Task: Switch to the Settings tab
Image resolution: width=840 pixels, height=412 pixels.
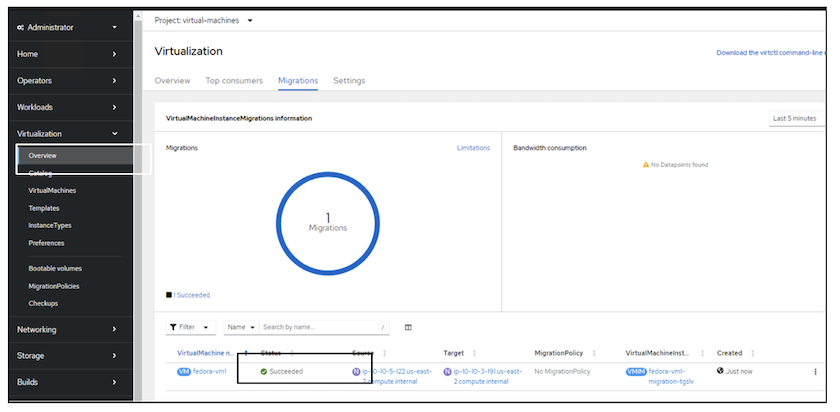Action: (349, 81)
